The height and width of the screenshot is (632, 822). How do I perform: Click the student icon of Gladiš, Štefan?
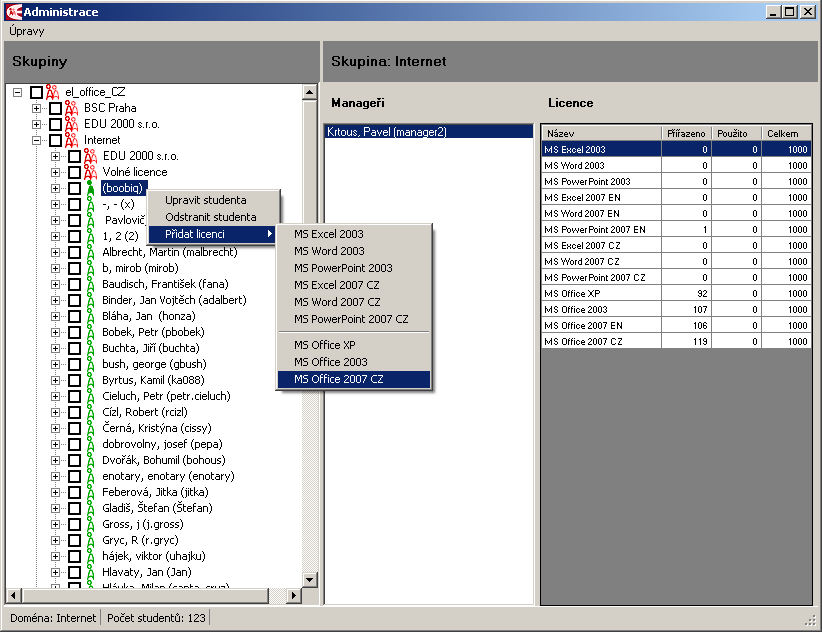click(90, 508)
